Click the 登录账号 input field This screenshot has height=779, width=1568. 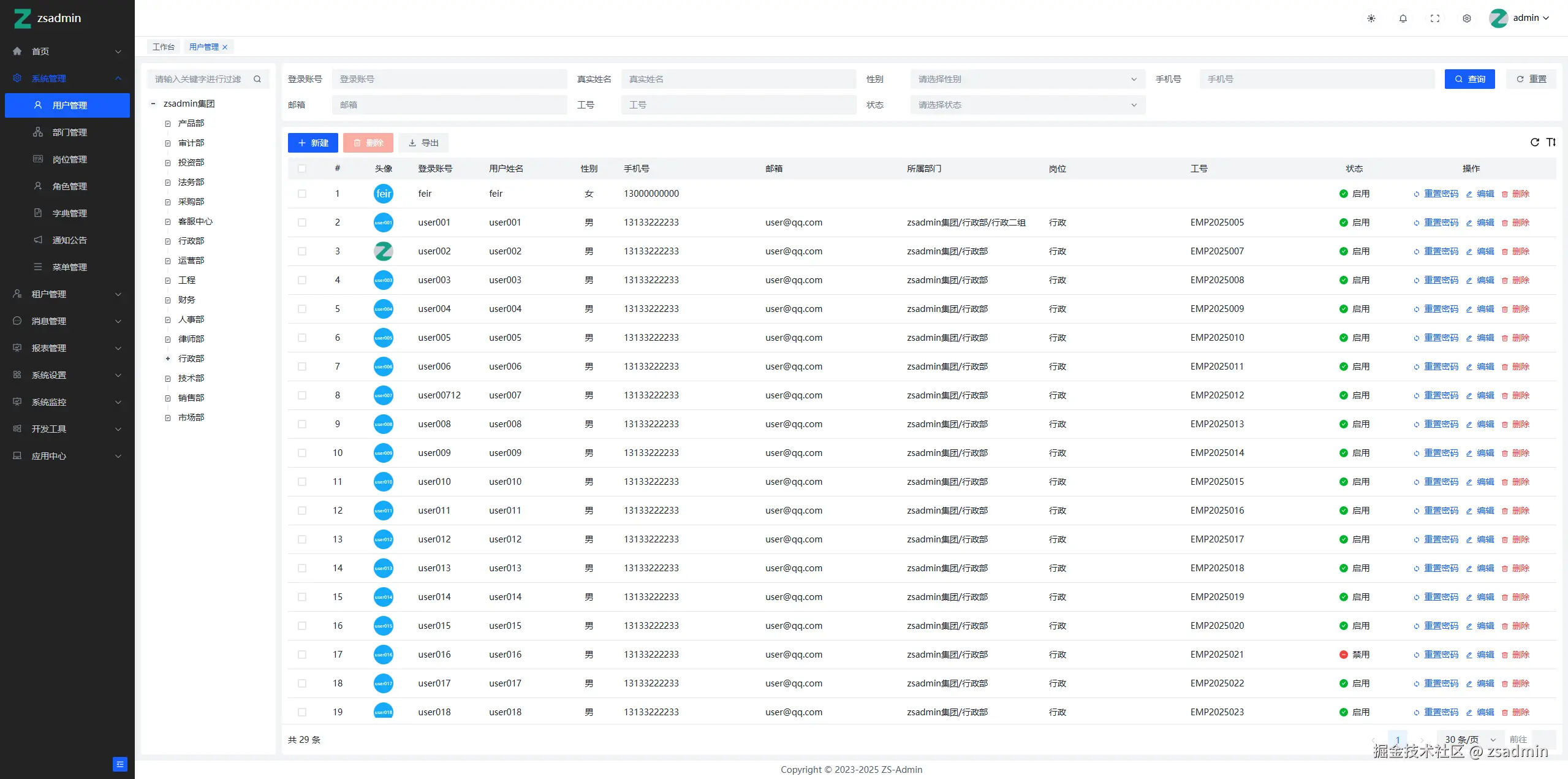click(x=449, y=79)
